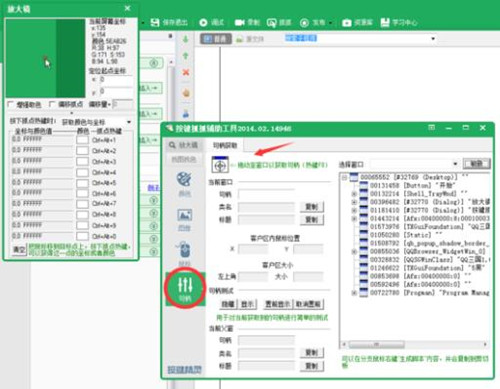500x389 pixels.
Task: Click Copy beside the parent window class name
Action: (x=312, y=353)
